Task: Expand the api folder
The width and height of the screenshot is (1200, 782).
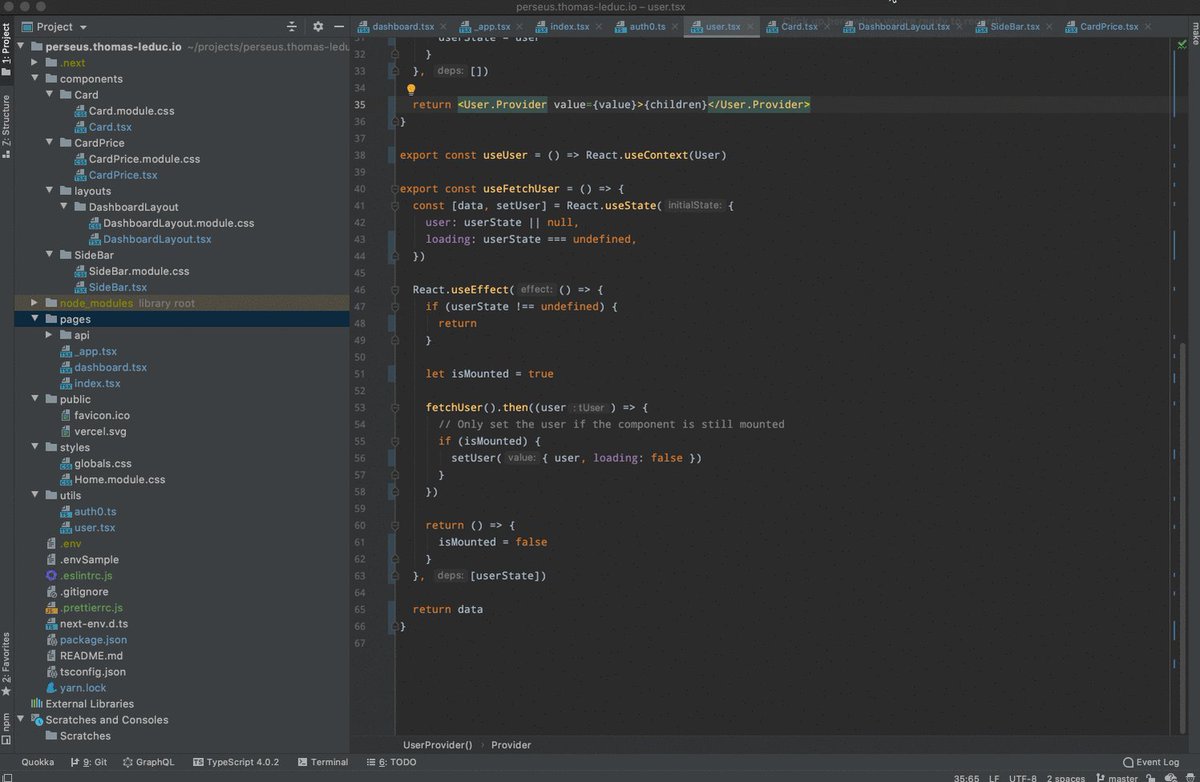Action: (x=51, y=335)
